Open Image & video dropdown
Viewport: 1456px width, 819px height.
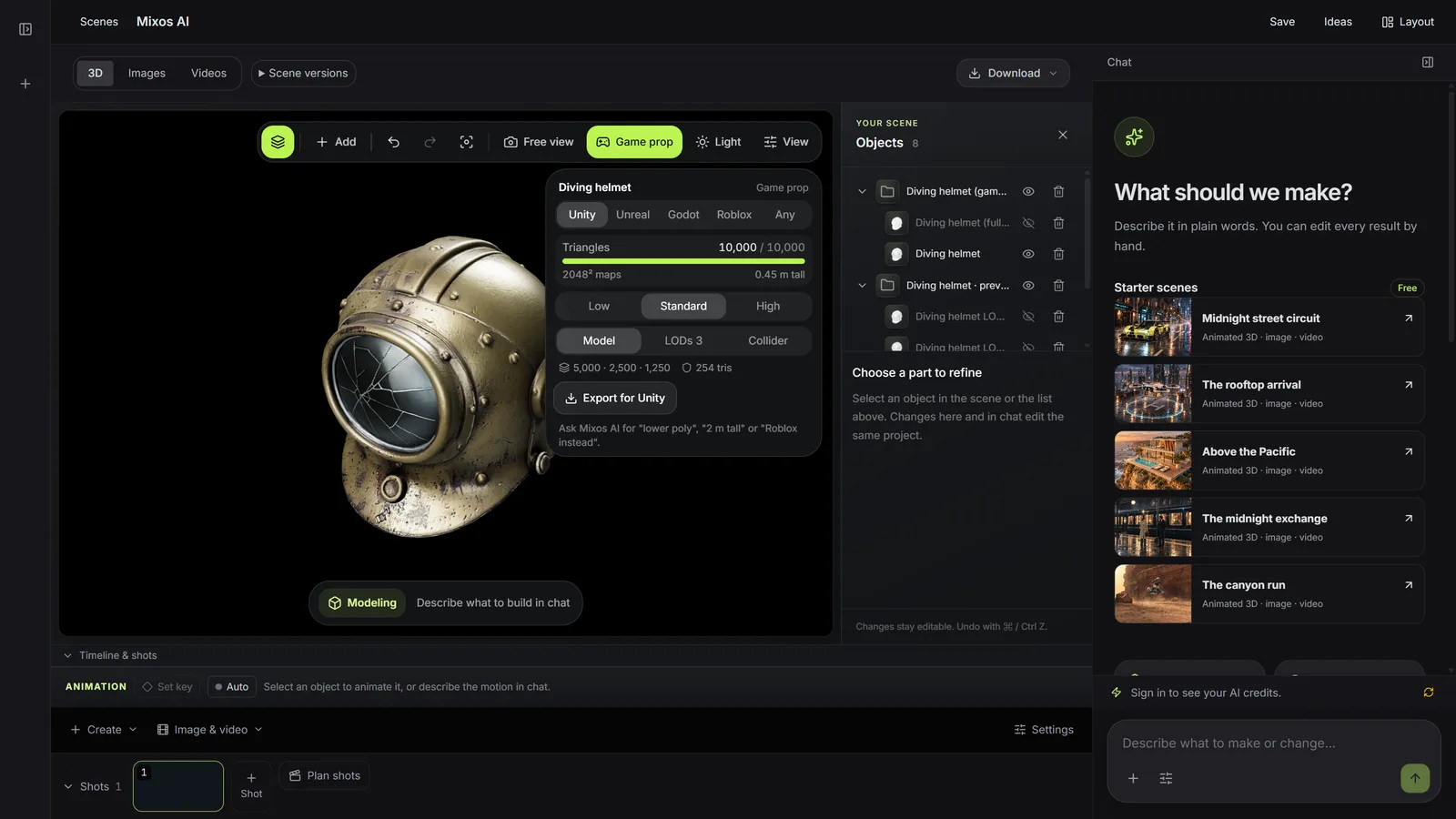[x=209, y=730]
